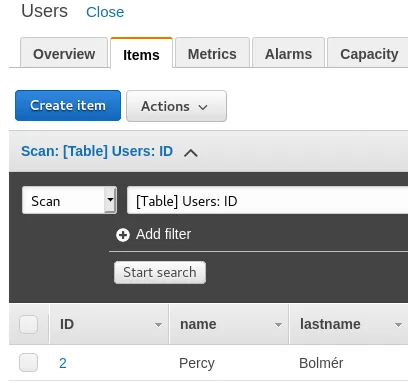
Task: Collapse the scan panel with the chevron
Action: 191,153
